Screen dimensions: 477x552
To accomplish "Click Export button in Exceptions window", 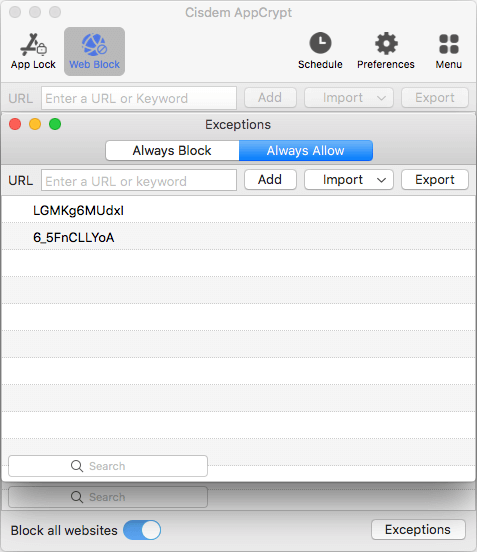I will (x=435, y=180).
